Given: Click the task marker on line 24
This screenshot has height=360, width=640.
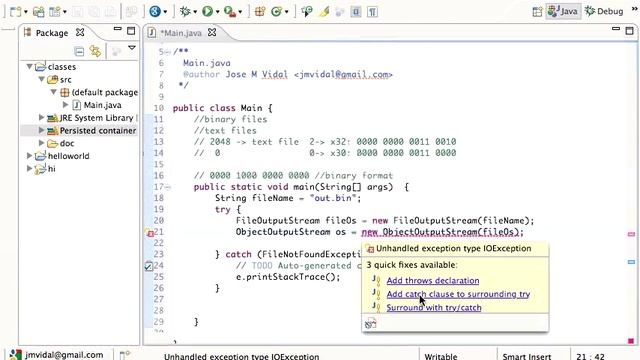Looking at the screenshot, I should [x=149, y=266].
